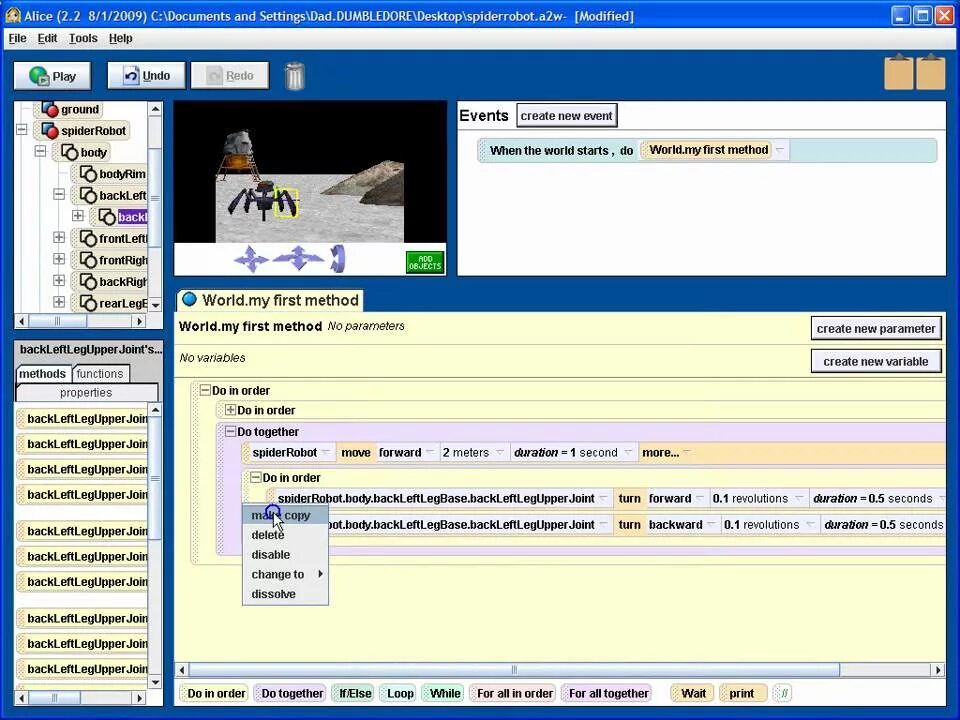Collapse the Do together block

click(x=230, y=431)
